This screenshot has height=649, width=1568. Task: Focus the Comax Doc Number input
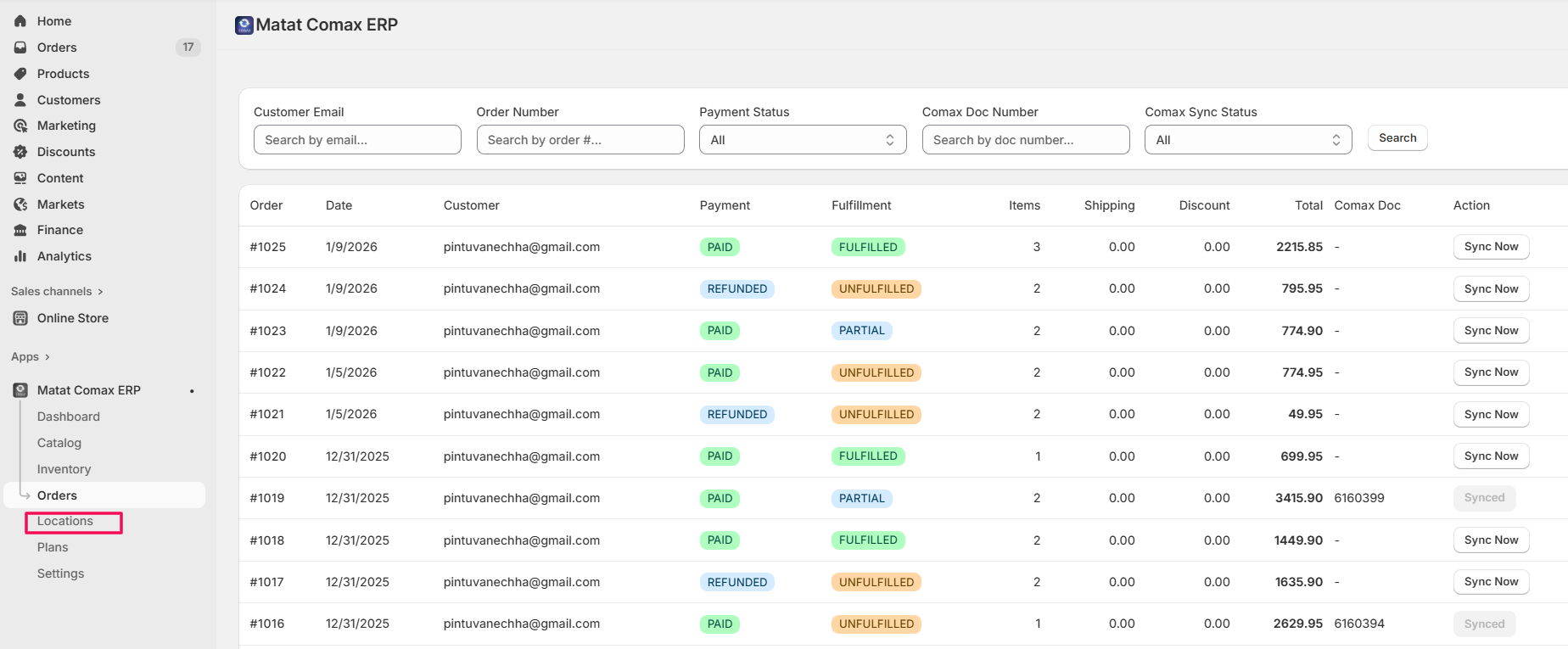click(1025, 140)
